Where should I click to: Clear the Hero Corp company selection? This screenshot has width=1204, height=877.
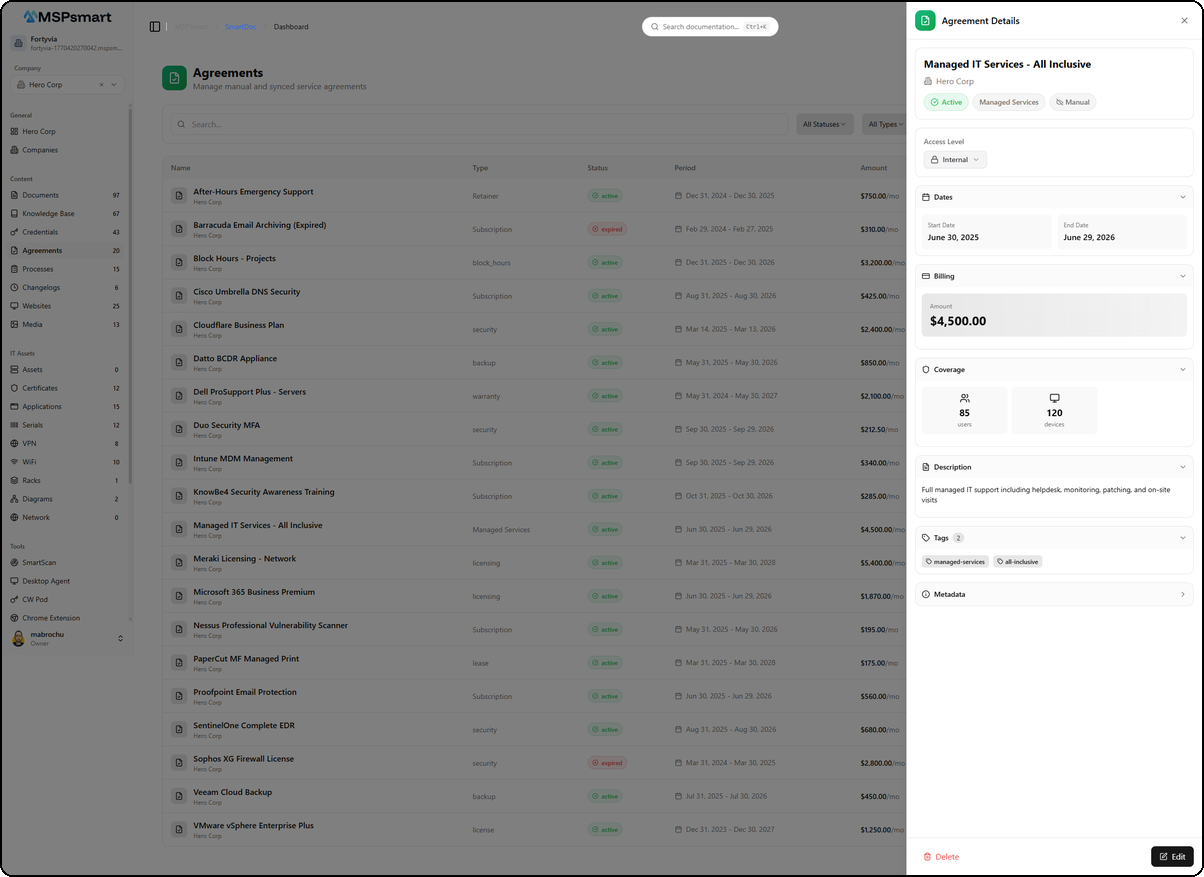[x=101, y=85]
